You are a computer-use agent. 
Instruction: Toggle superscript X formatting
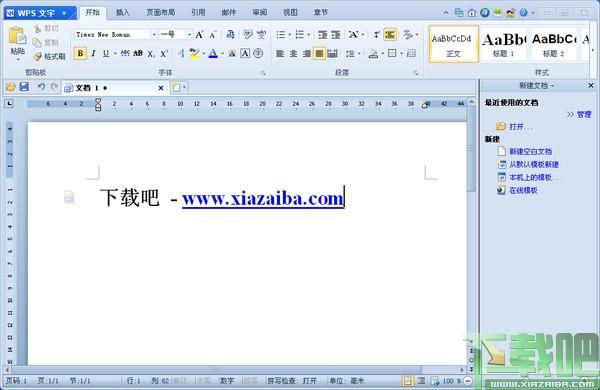[x=164, y=54]
